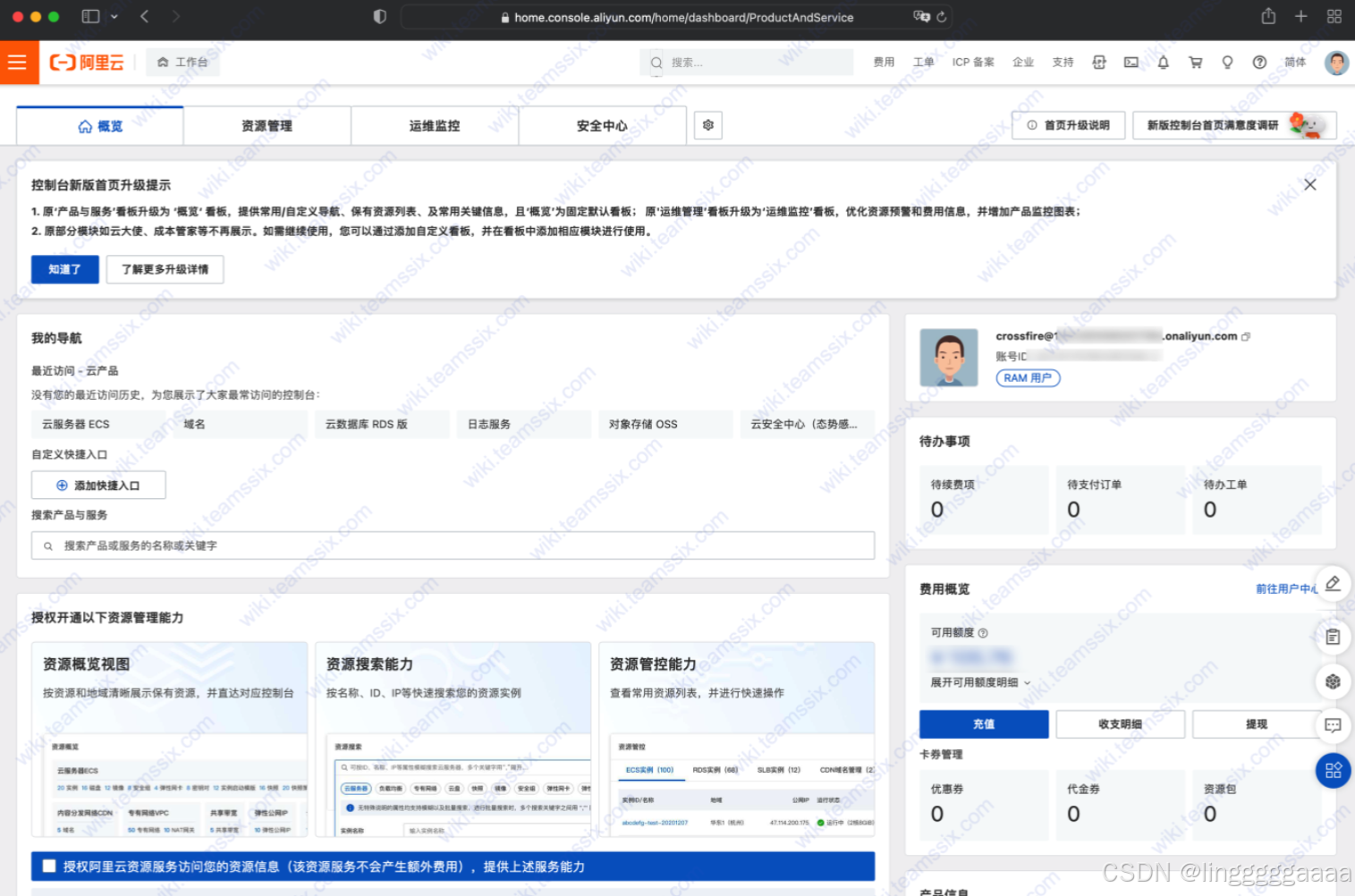Image resolution: width=1355 pixels, height=896 pixels.
Task: Open 云服务器 ECS console shortcut
Action: tap(98, 424)
